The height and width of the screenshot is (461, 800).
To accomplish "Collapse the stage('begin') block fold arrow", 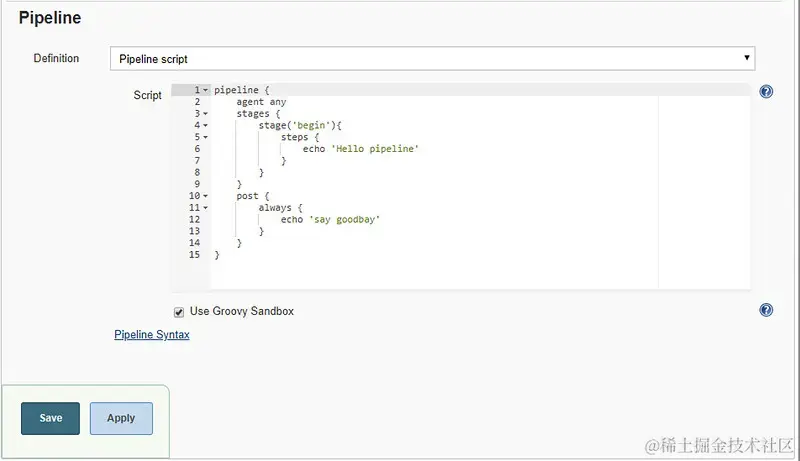I will pos(205,125).
